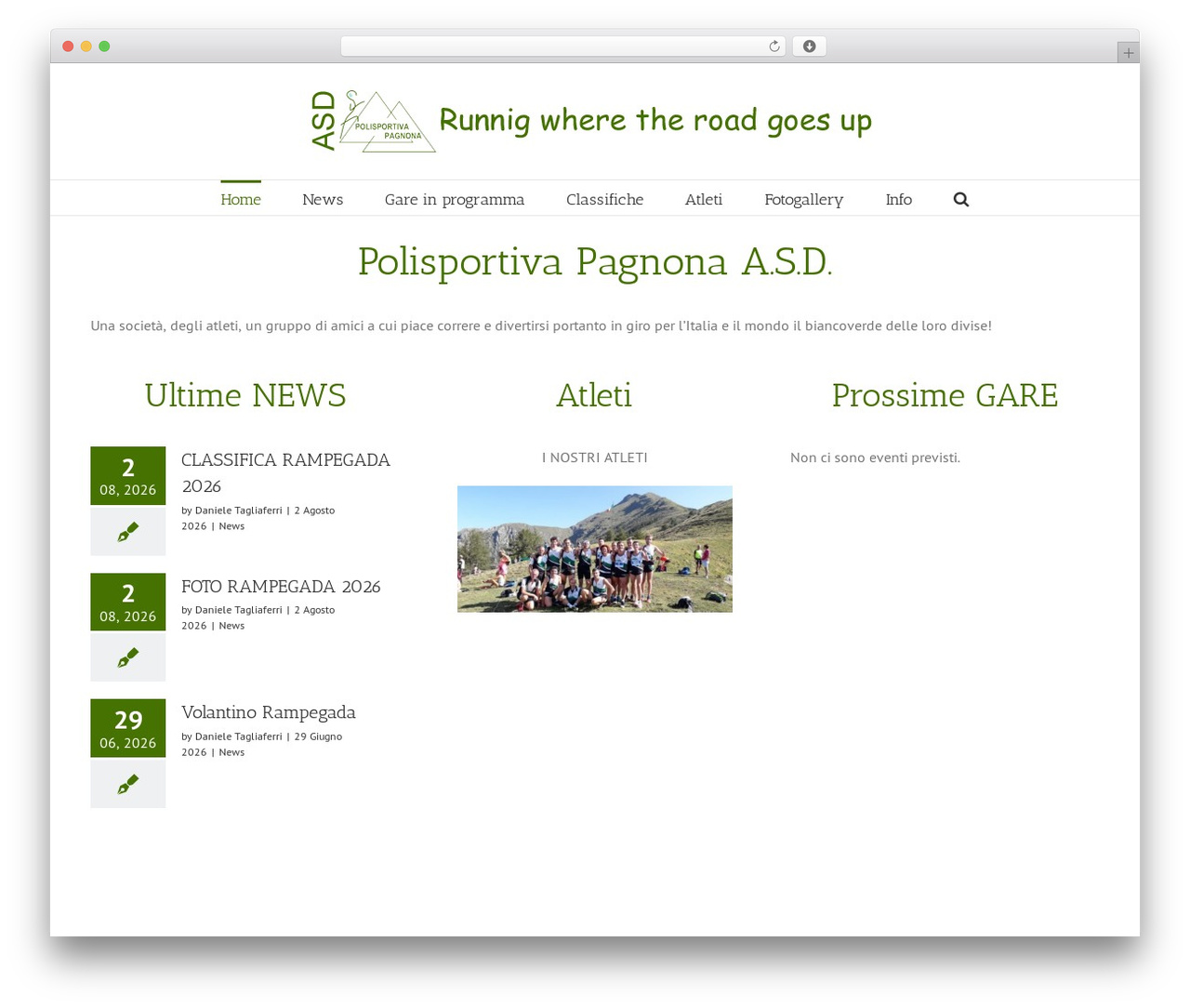Click 'Non ci sono eventi previsti.' text
The width and height of the screenshot is (1190, 1008).
pyautogui.click(x=875, y=458)
